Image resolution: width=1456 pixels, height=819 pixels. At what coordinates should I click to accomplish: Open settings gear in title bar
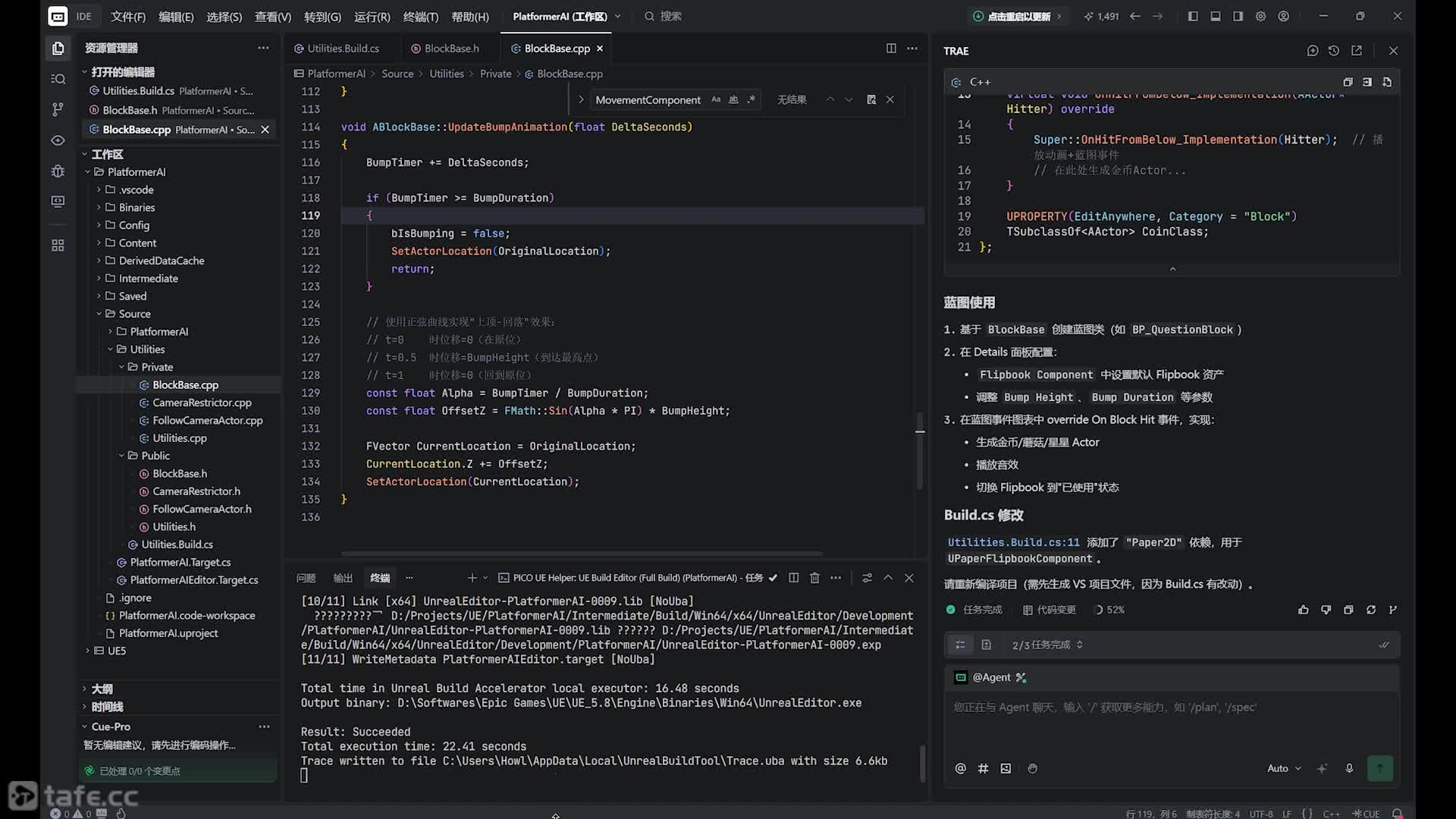tap(1260, 16)
